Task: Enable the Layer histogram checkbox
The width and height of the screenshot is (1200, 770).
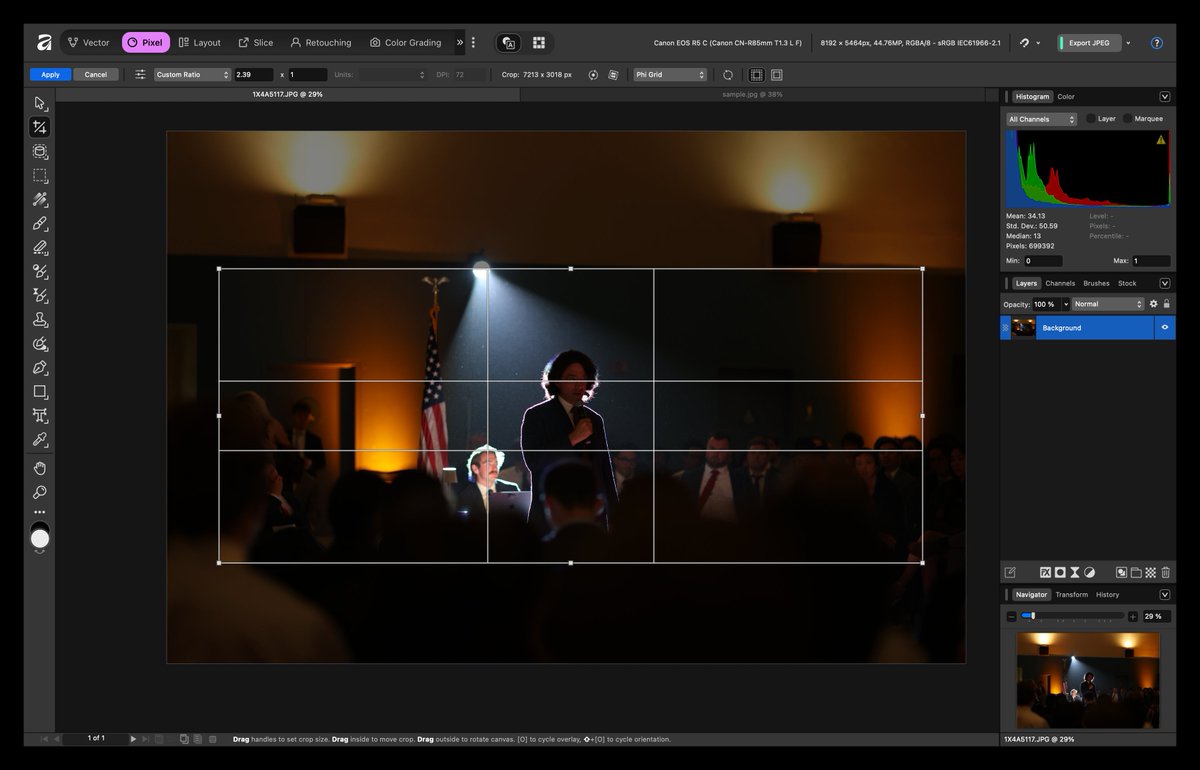Action: click(x=1091, y=119)
